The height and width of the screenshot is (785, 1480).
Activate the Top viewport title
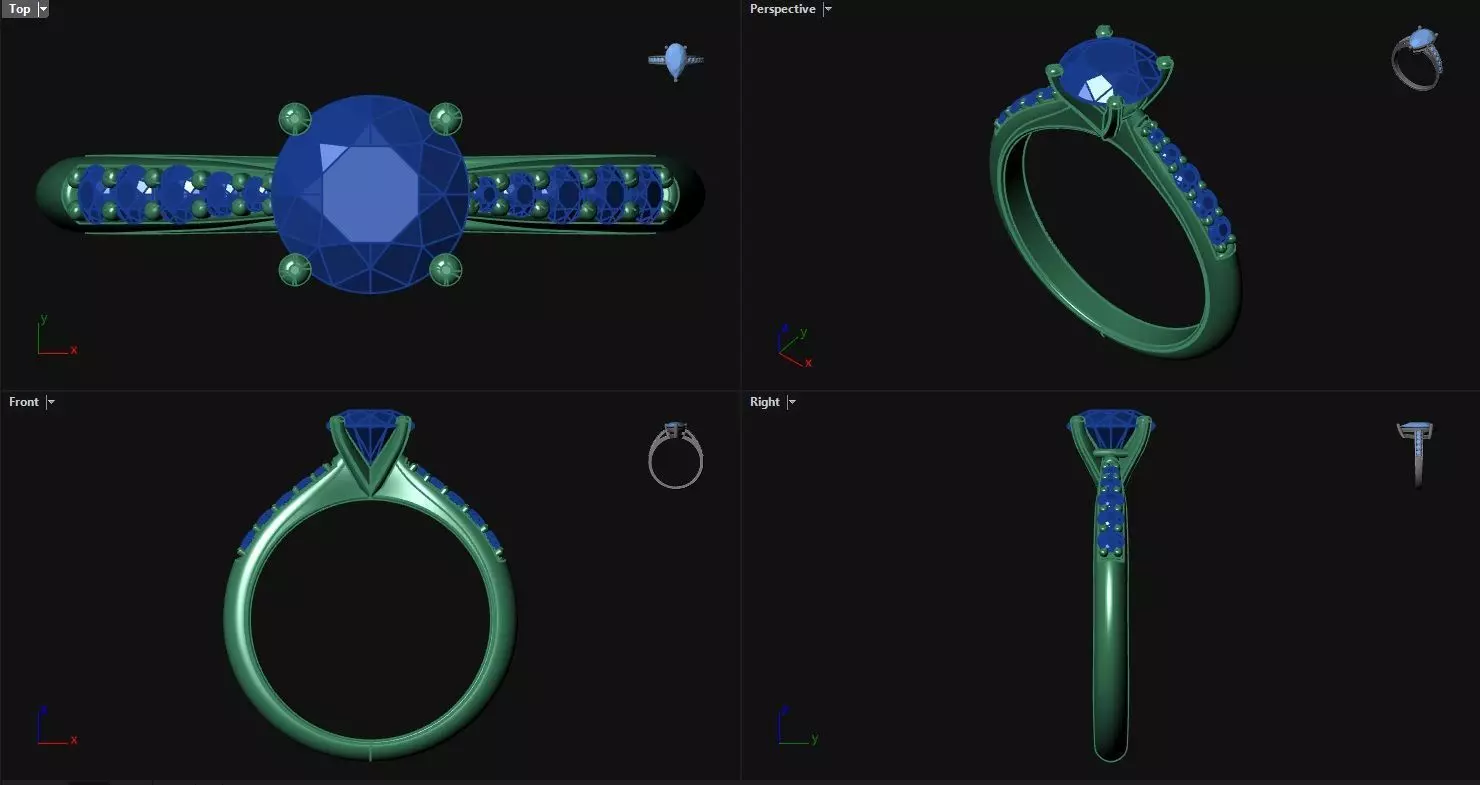[x=19, y=9]
